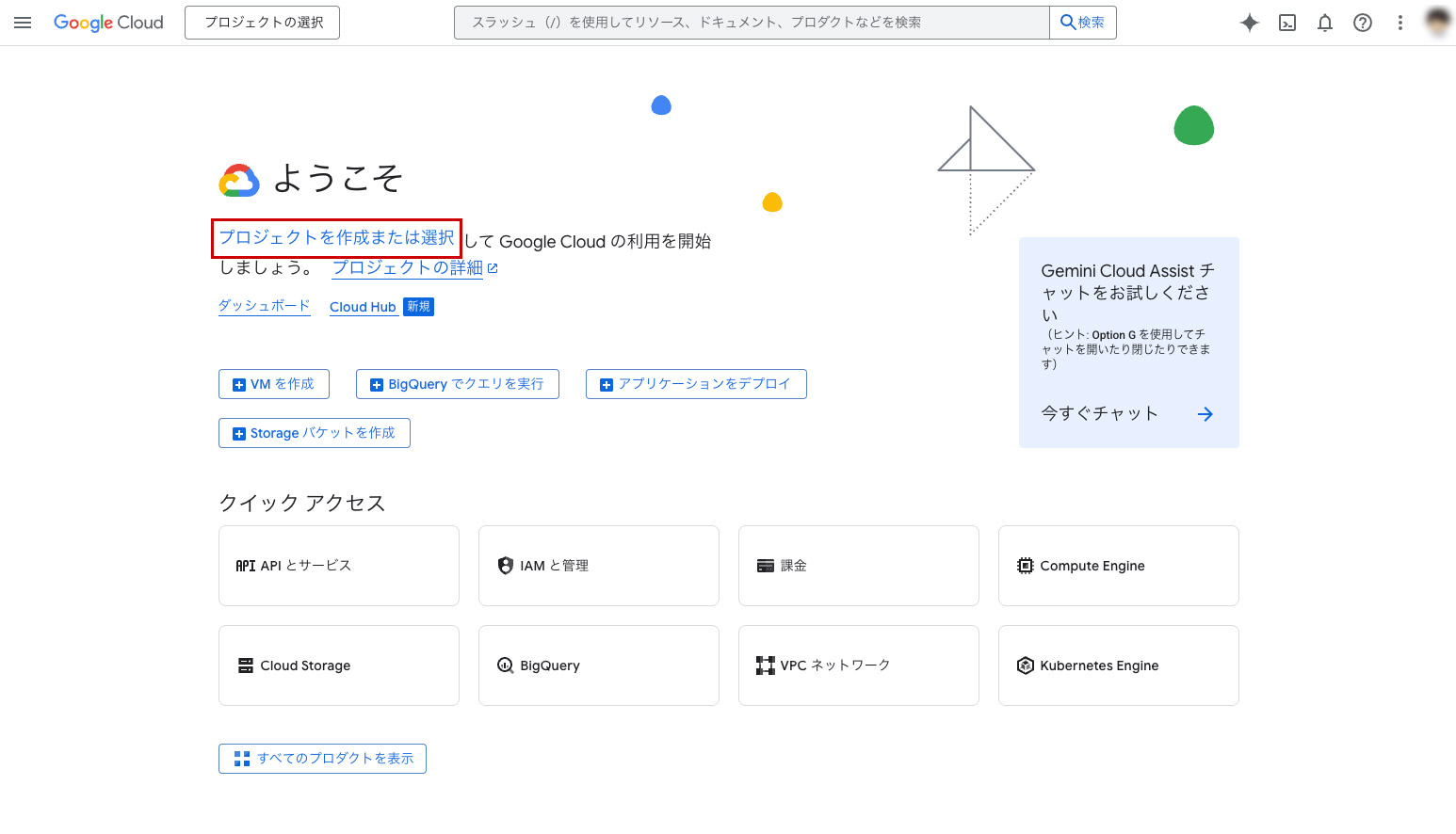Image resolution: width=1456 pixels, height=834 pixels.
Task: Click Storage バケットを作成 button
Action: coord(315,433)
